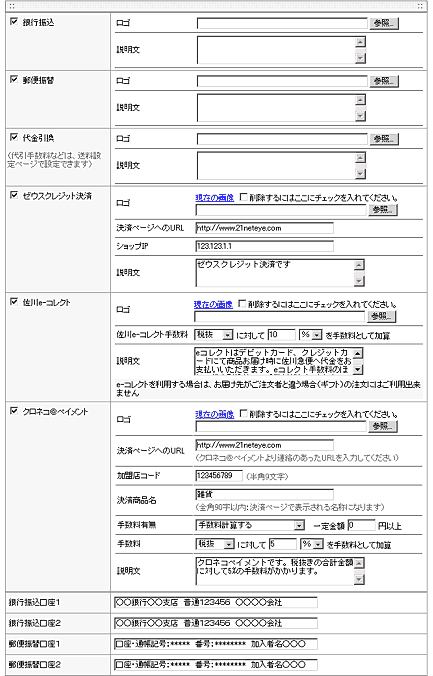Click the 銀行振込 説明文 text area
This screenshot has height=676, width=433.
(276, 50)
